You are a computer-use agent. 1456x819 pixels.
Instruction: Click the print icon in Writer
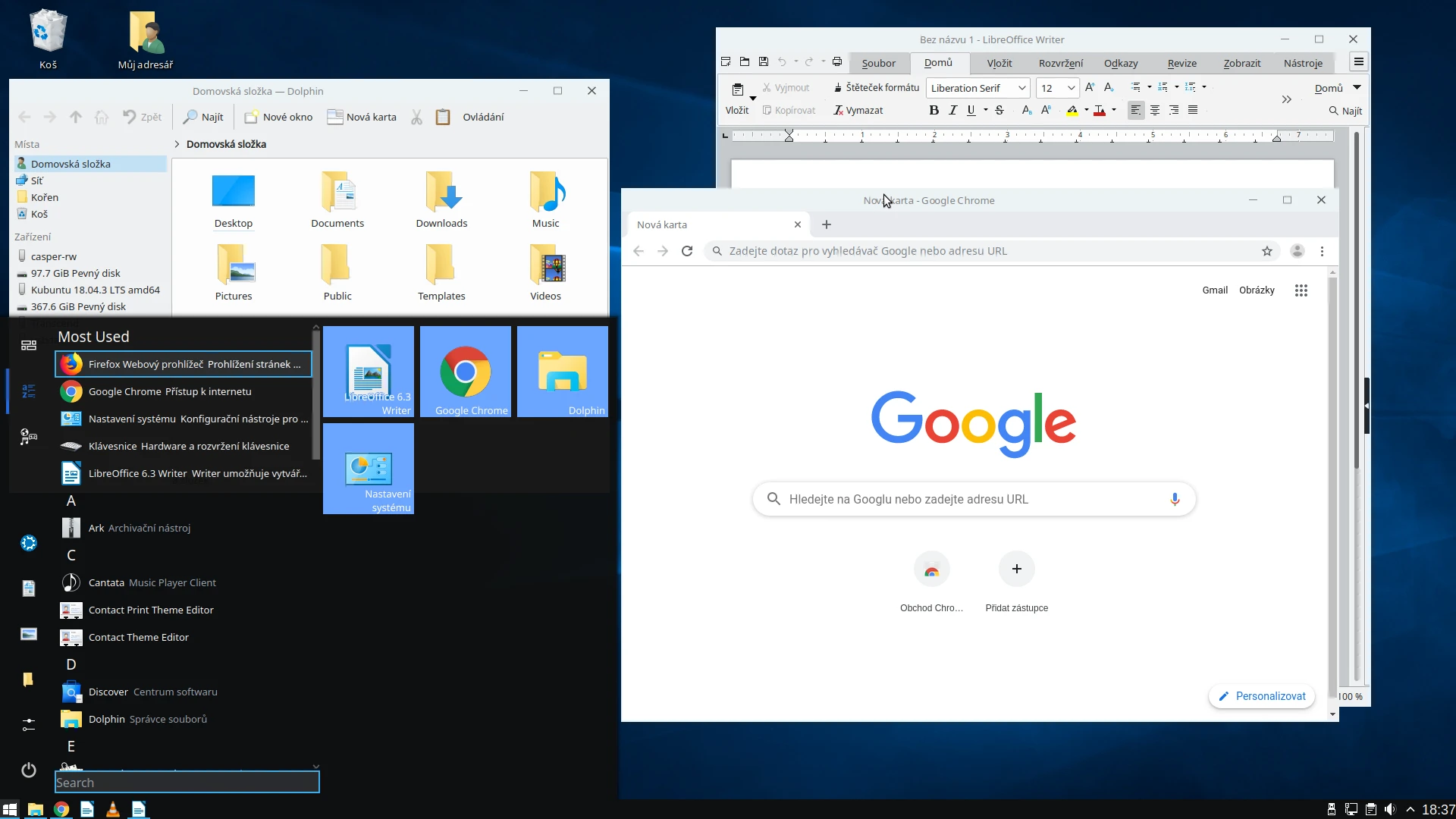pyautogui.click(x=837, y=62)
